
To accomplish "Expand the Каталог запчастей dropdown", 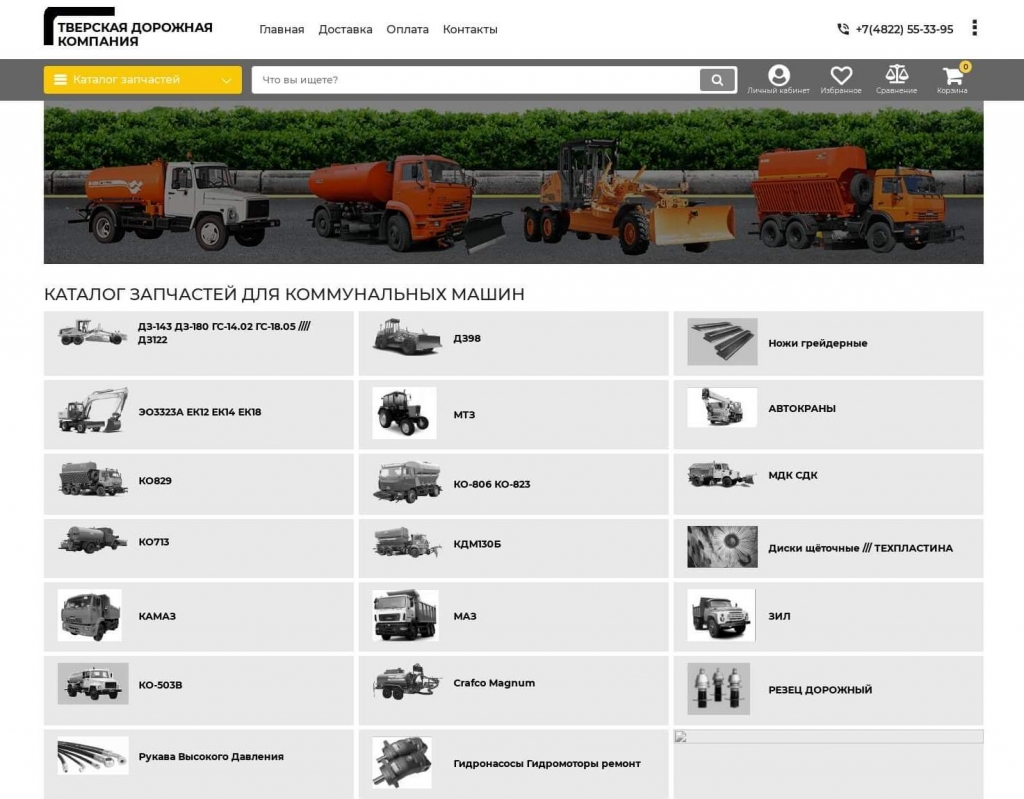I will (142, 80).
